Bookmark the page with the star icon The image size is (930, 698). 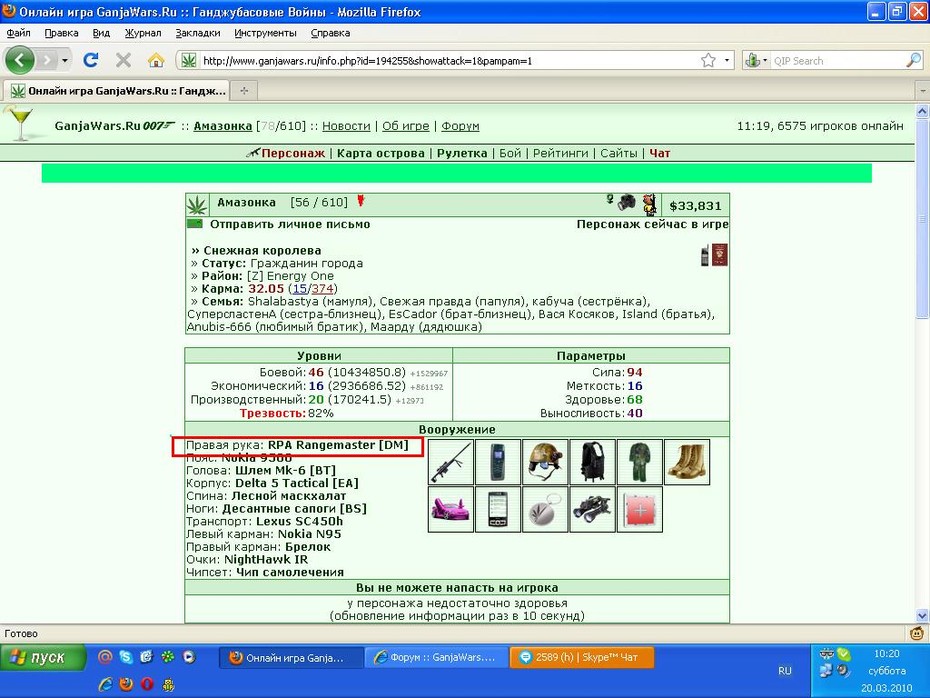(708, 60)
